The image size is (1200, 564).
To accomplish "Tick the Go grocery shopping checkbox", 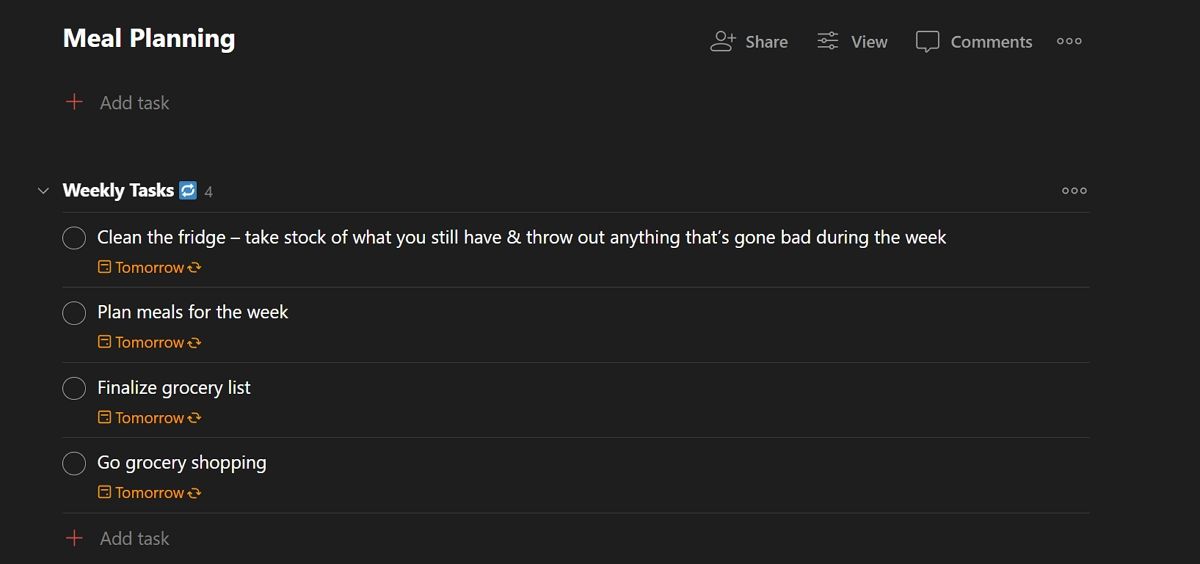I will pos(74,463).
